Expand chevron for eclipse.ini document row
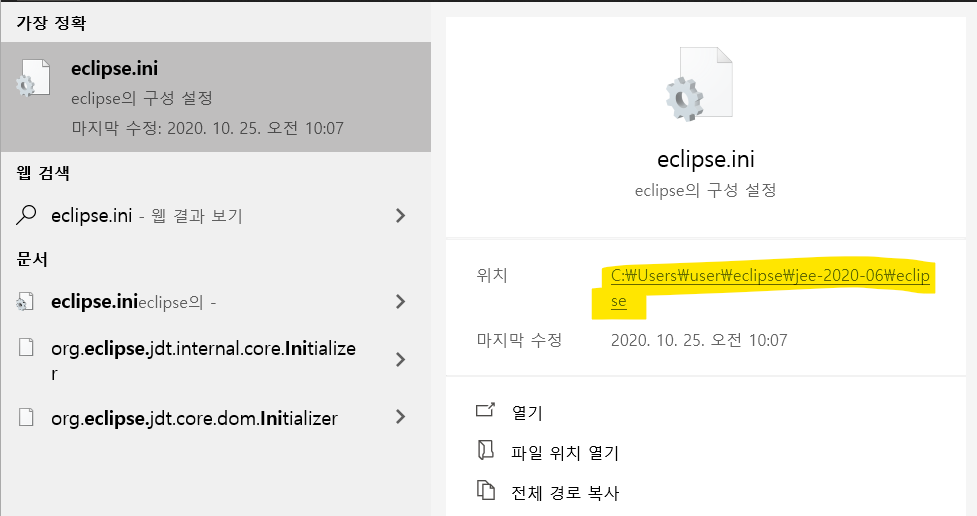The image size is (977, 516). click(x=401, y=302)
